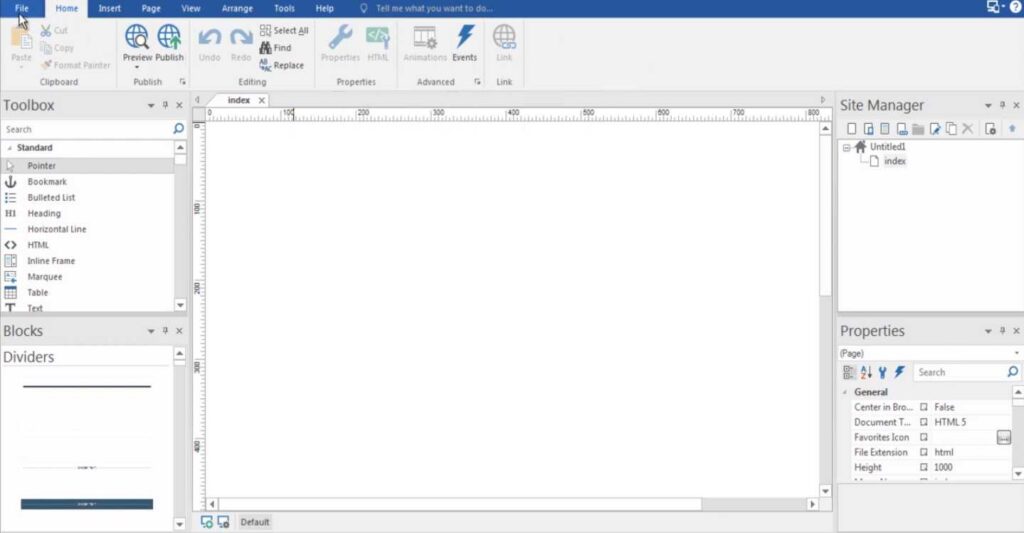Switch to the Arrange ribbon tab

pyautogui.click(x=237, y=8)
